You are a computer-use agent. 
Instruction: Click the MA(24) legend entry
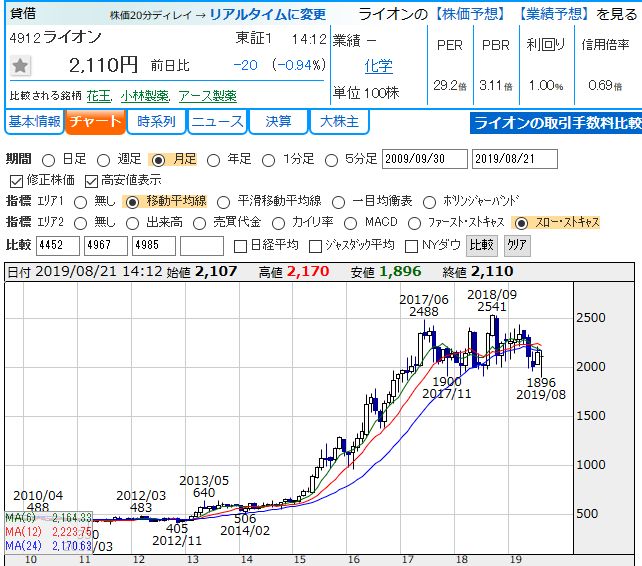point(48,546)
